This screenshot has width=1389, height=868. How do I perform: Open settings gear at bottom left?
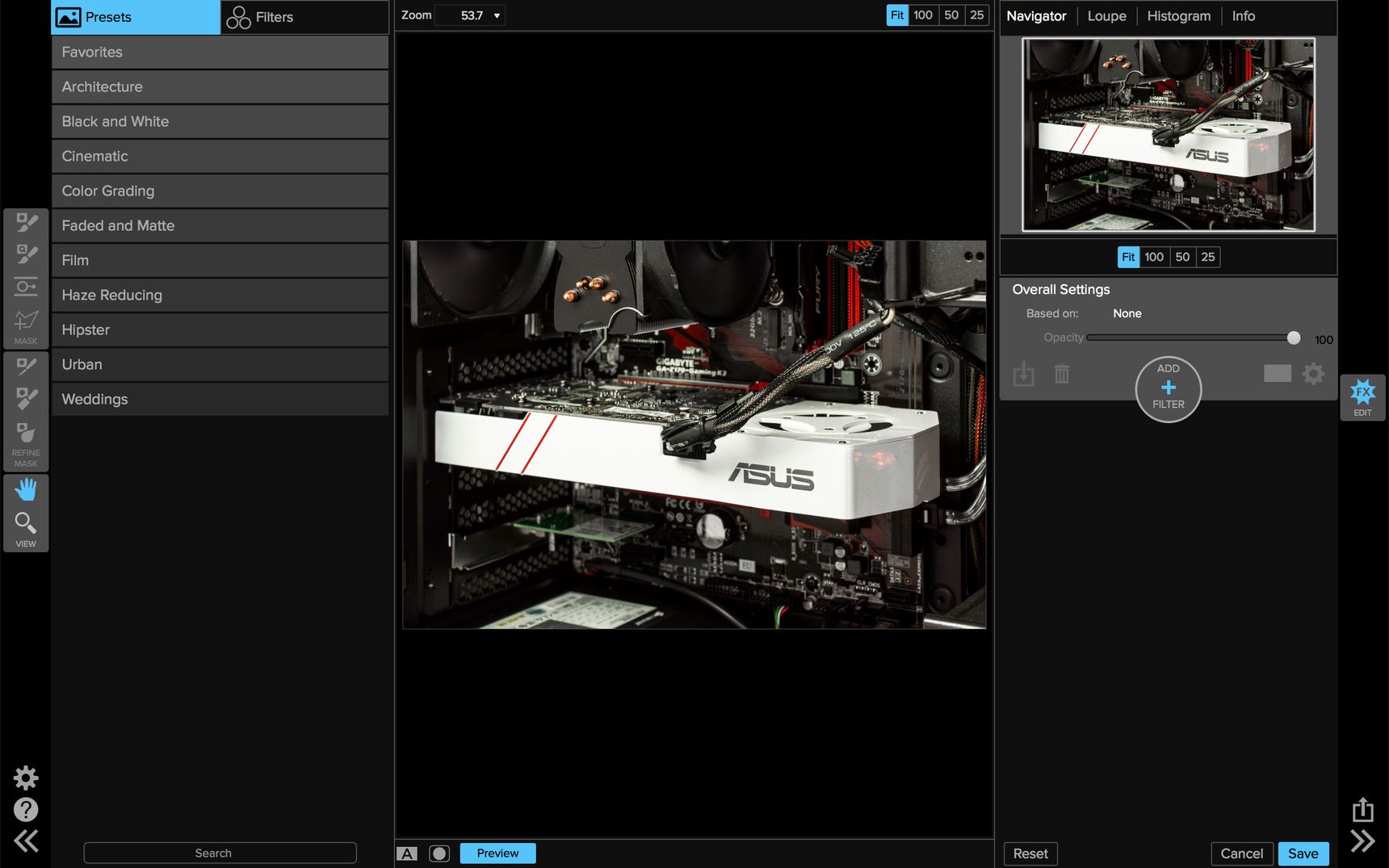coord(26,778)
